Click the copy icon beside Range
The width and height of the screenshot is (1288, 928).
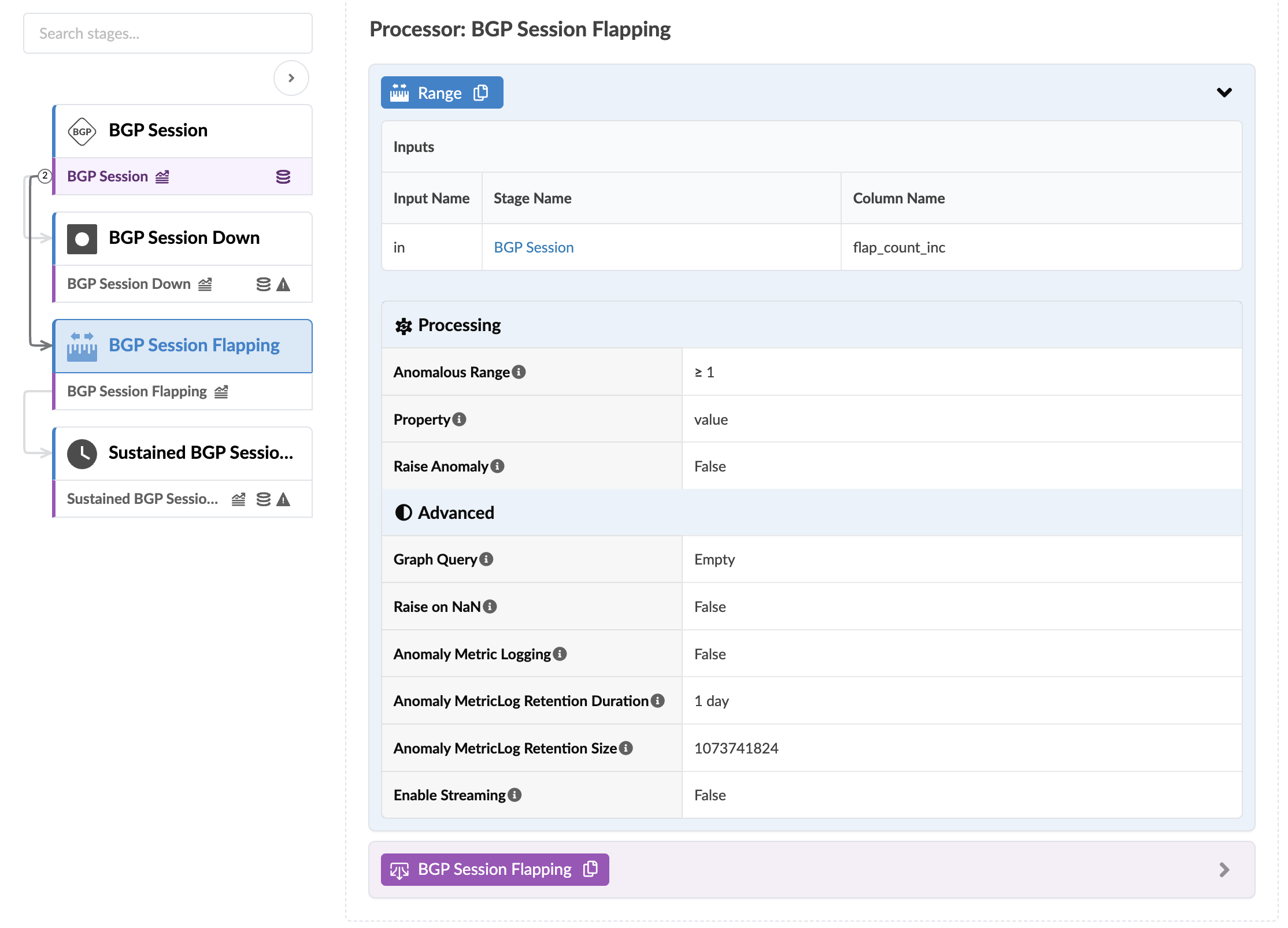[480, 92]
